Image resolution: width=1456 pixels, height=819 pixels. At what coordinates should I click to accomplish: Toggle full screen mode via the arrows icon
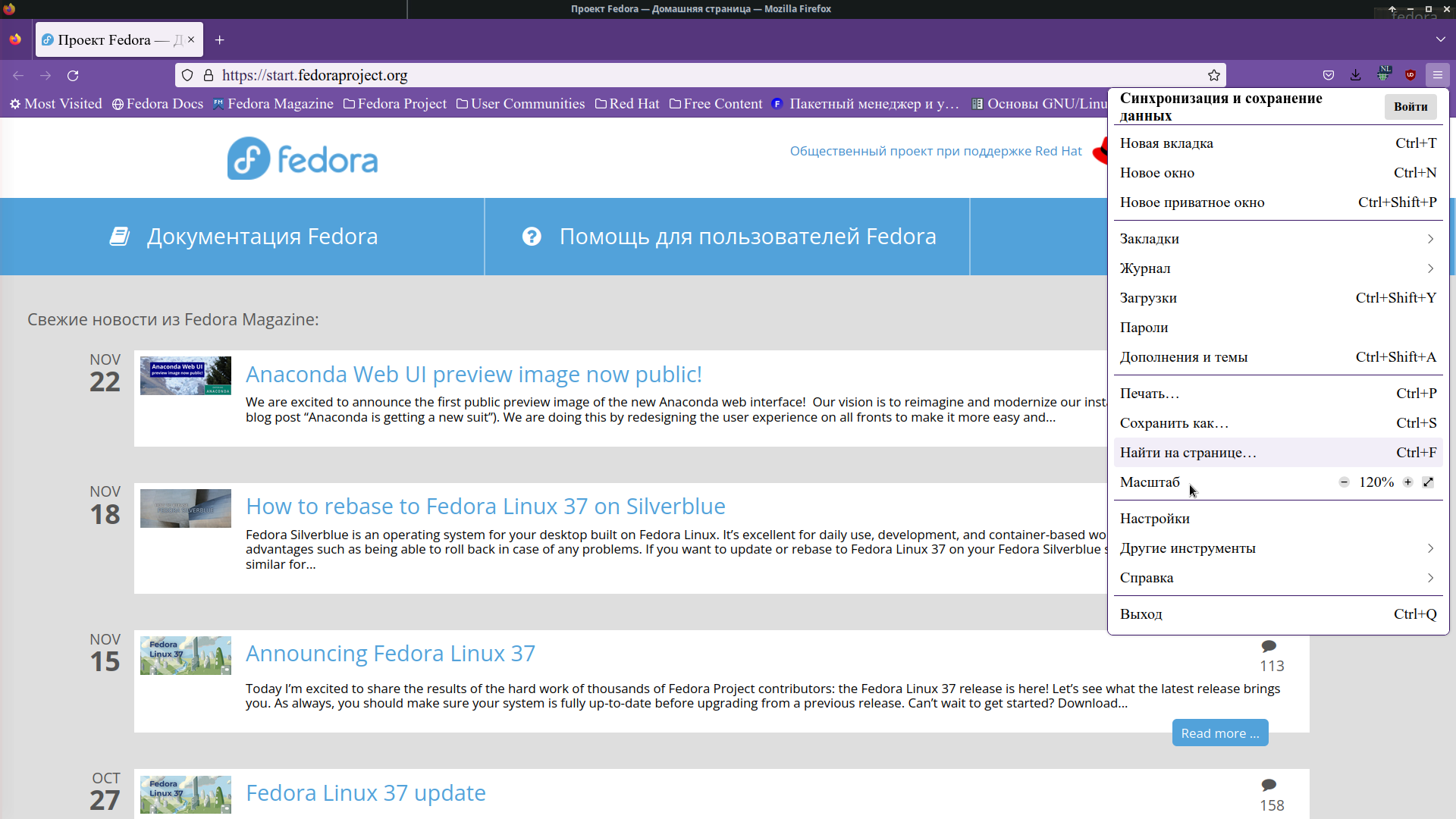pyautogui.click(x=1429, y=482)
